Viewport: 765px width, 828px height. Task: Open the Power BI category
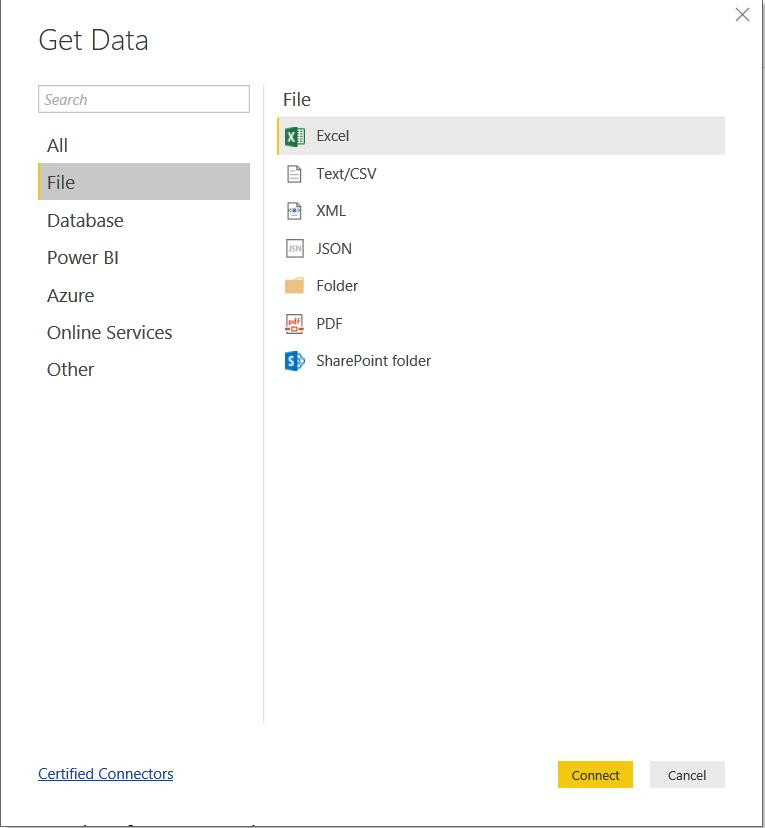[x=144, y=258]
